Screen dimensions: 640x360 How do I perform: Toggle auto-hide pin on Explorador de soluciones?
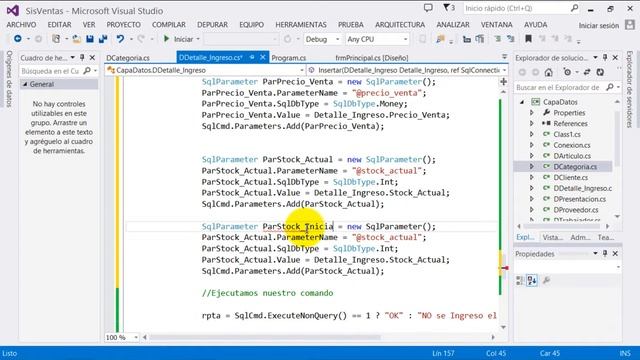click(x=605, y=58)
